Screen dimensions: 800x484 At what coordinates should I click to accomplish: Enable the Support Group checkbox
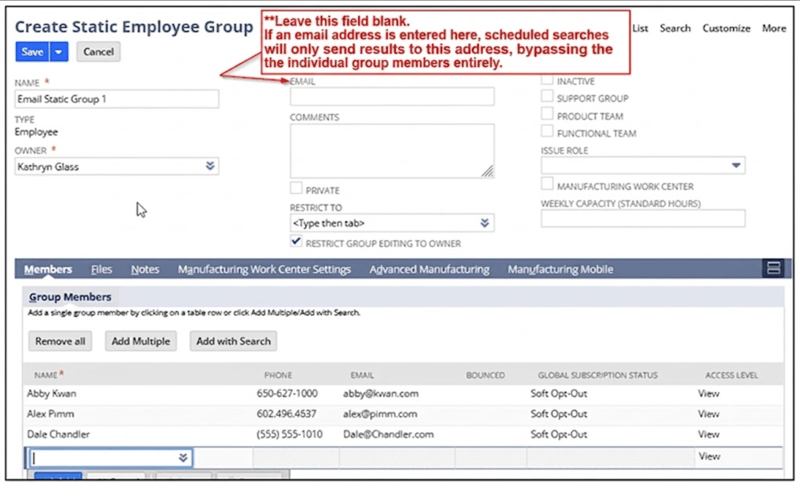(x=547, y=96)
